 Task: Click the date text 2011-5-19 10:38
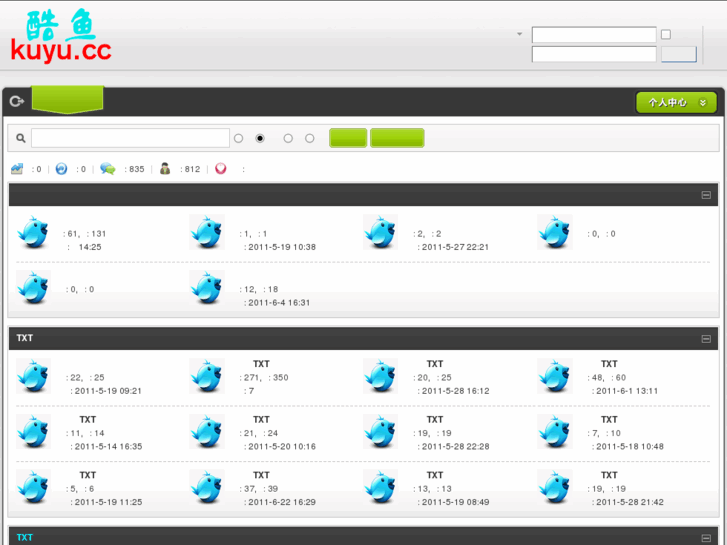[282, 247]
